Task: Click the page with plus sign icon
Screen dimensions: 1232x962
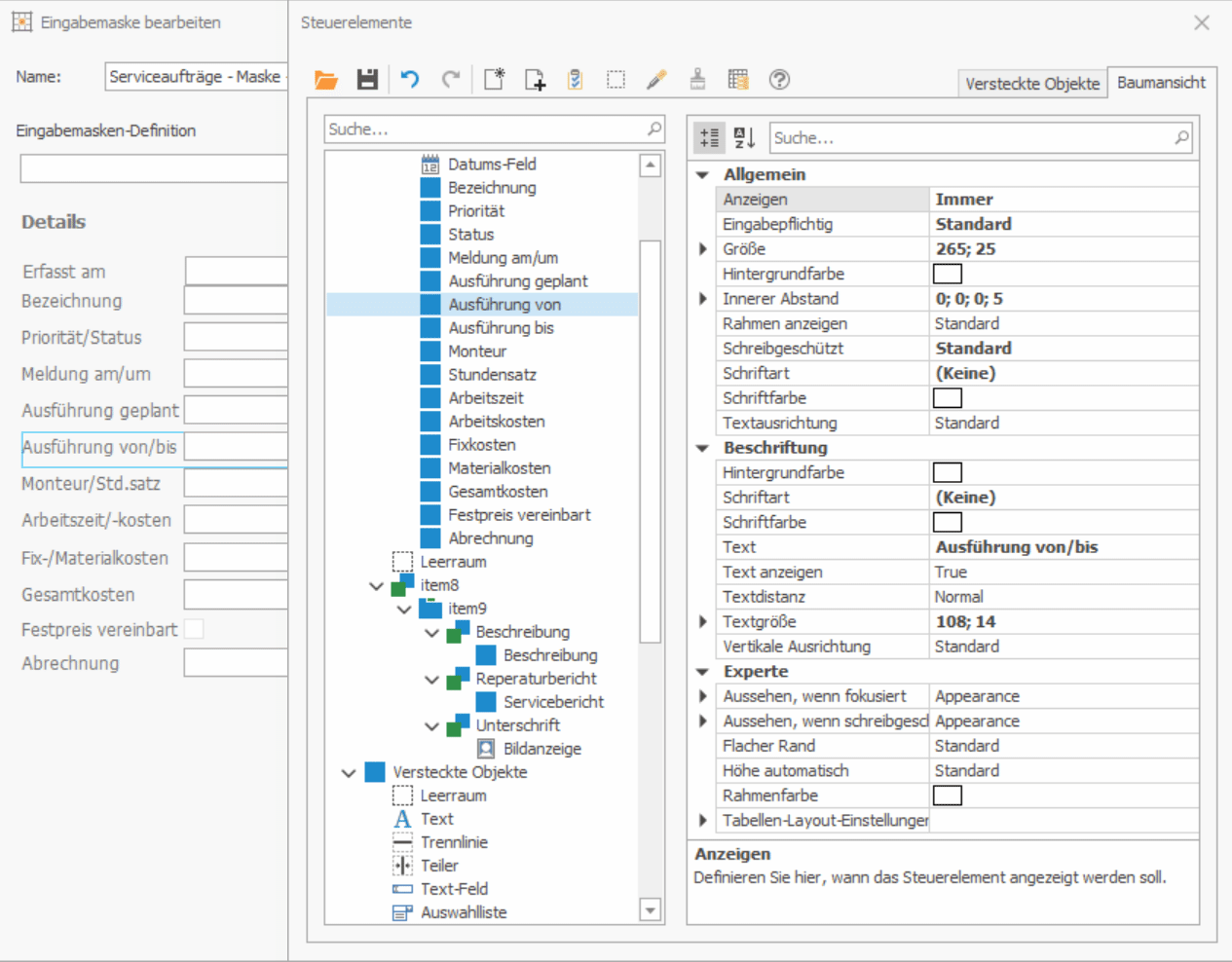Action: (535, 80)
